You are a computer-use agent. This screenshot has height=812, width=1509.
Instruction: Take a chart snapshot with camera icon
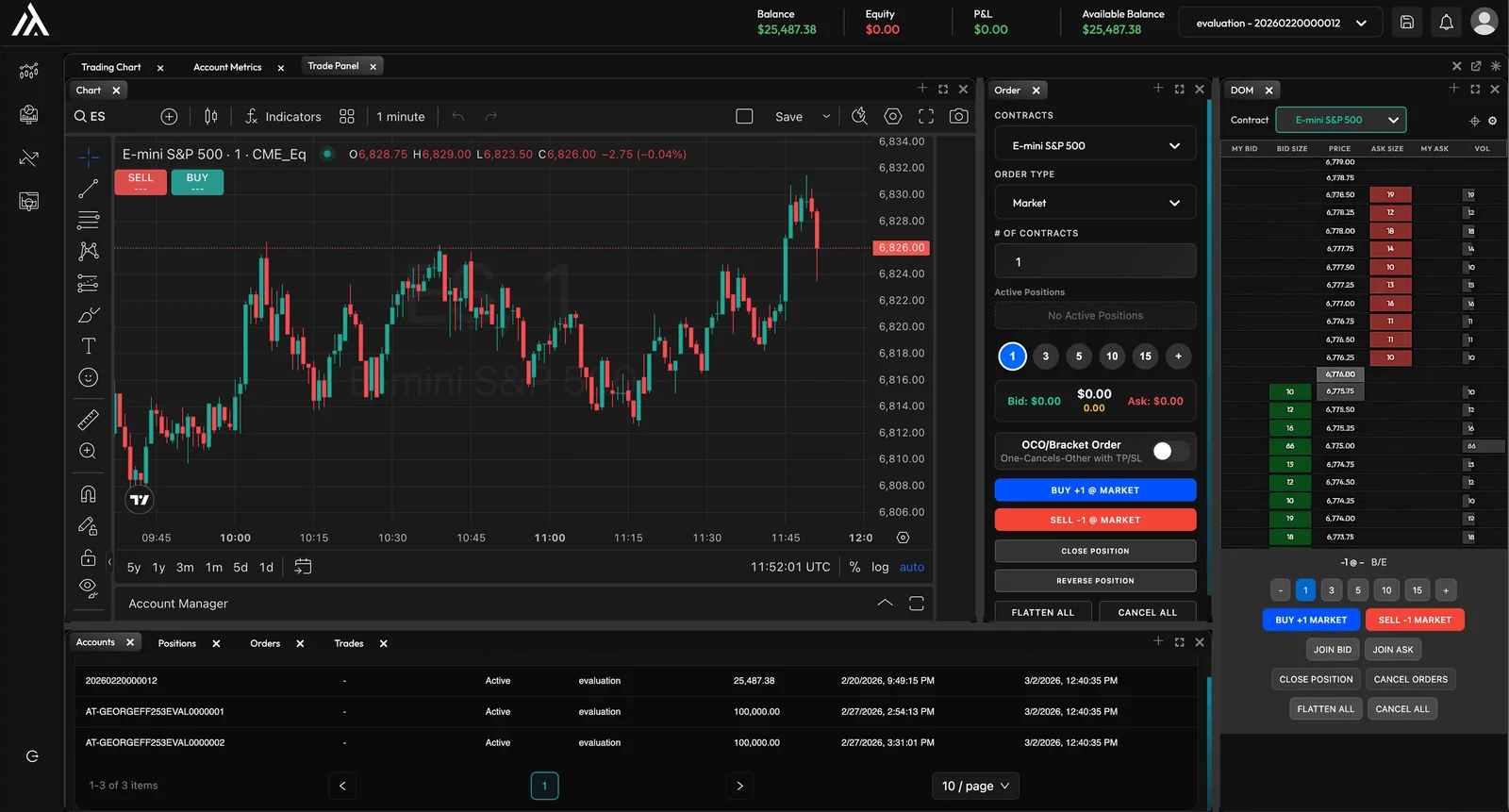pyautogui.click(x=959, y=116)
